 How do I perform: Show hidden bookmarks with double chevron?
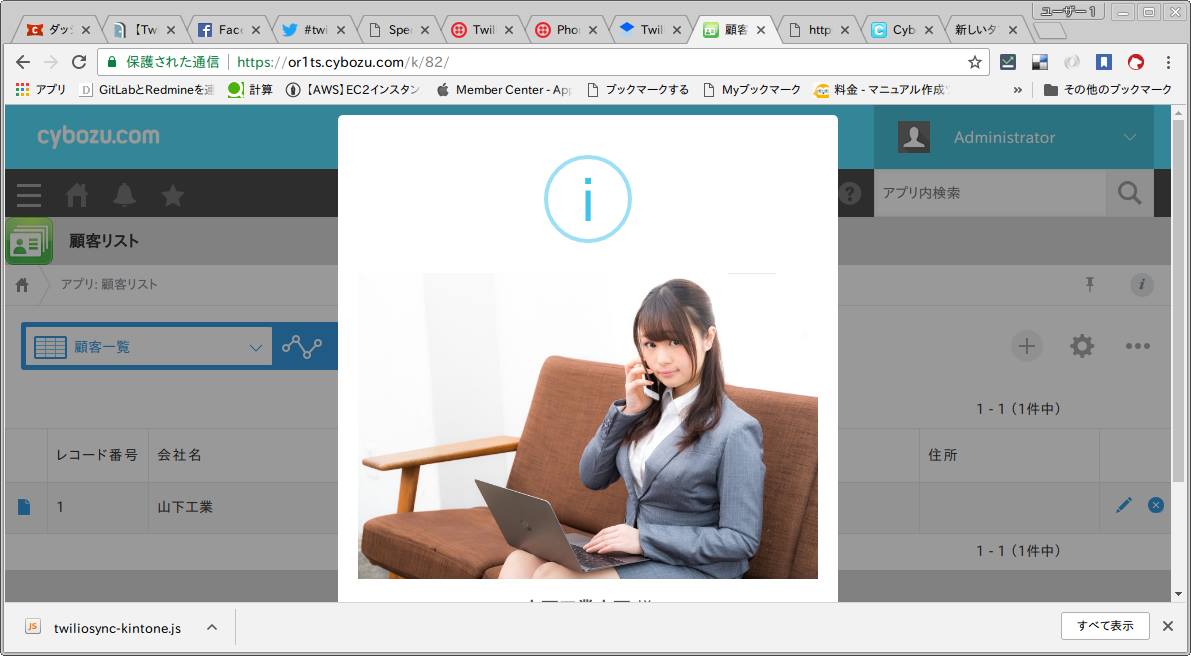coord(1018,90)
